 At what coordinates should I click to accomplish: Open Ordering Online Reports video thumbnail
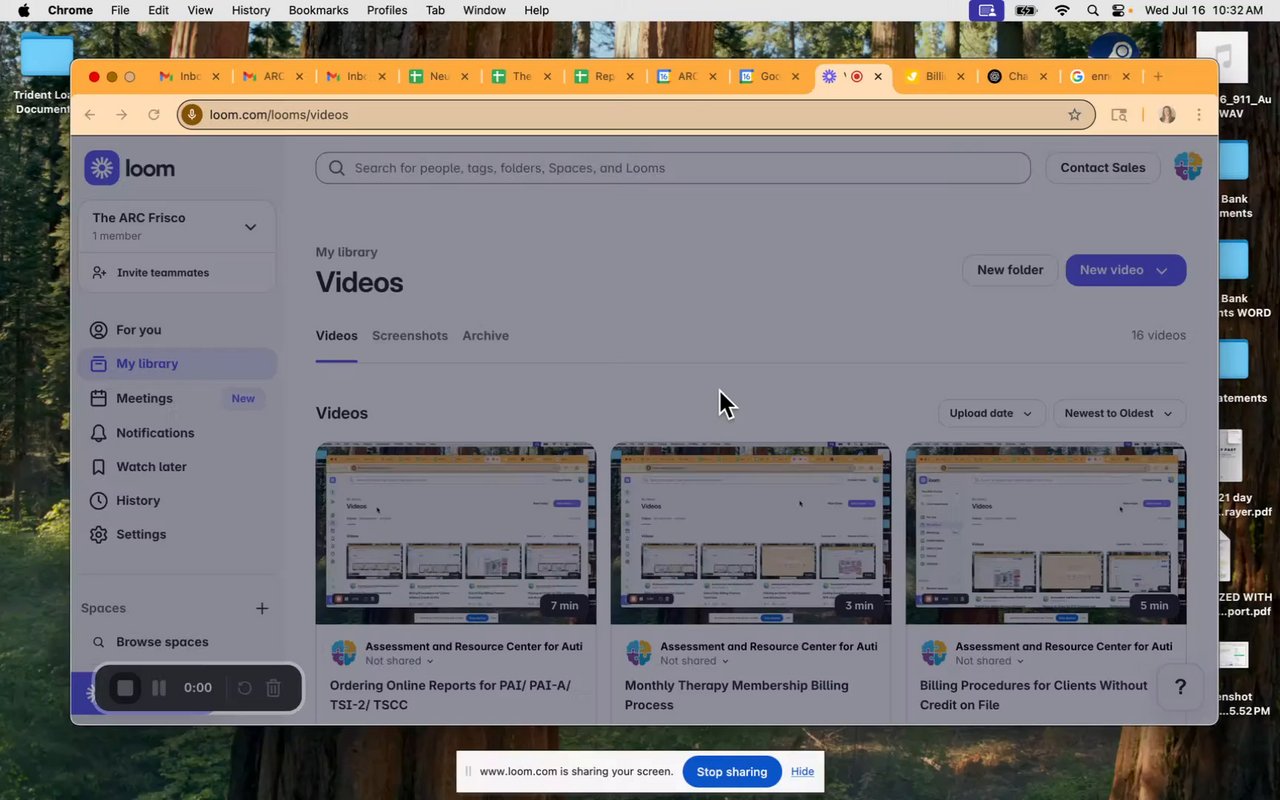456,534
